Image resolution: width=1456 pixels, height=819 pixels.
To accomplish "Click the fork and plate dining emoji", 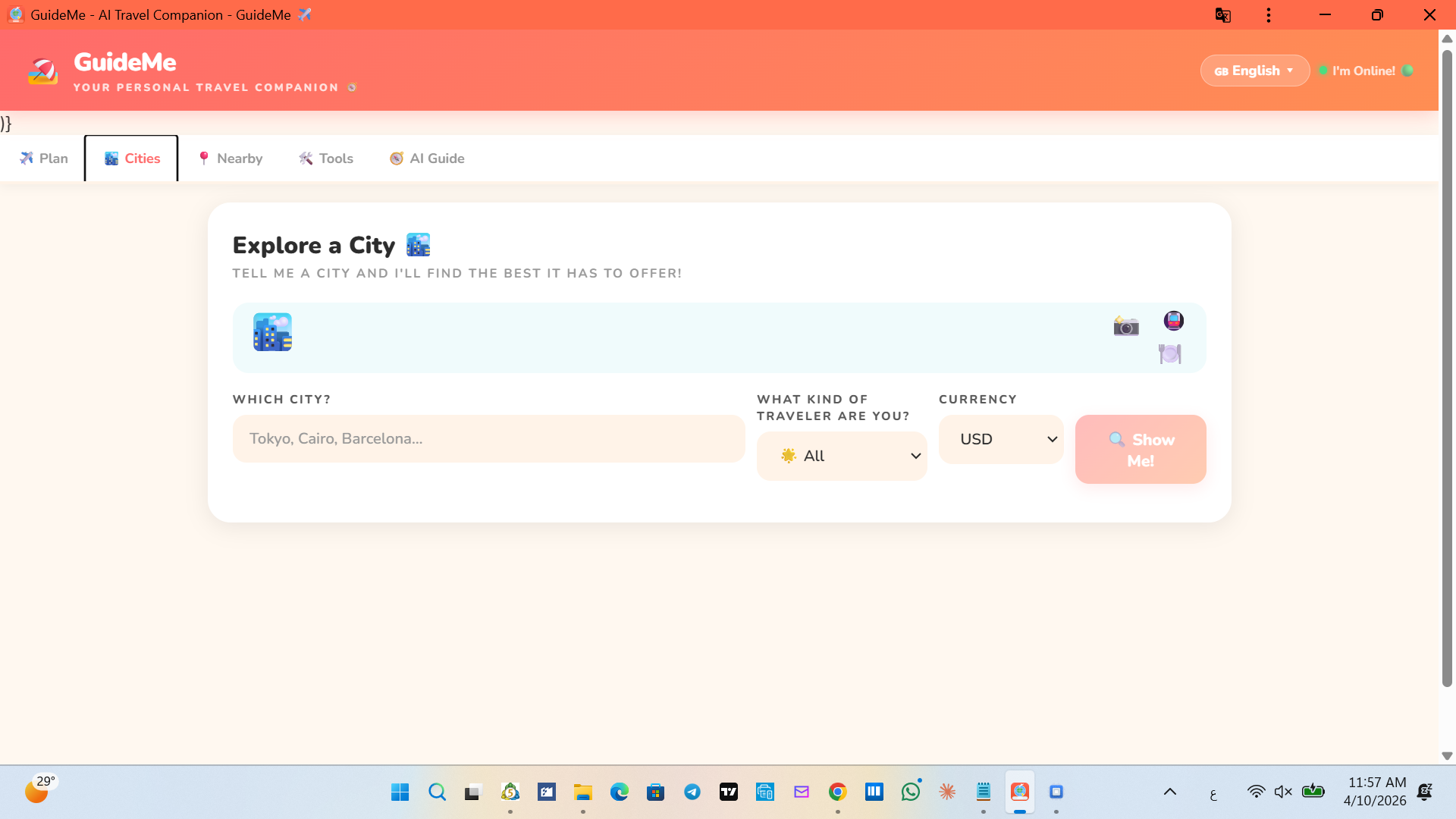I will pyautogui.click(x=1170, y=353).
